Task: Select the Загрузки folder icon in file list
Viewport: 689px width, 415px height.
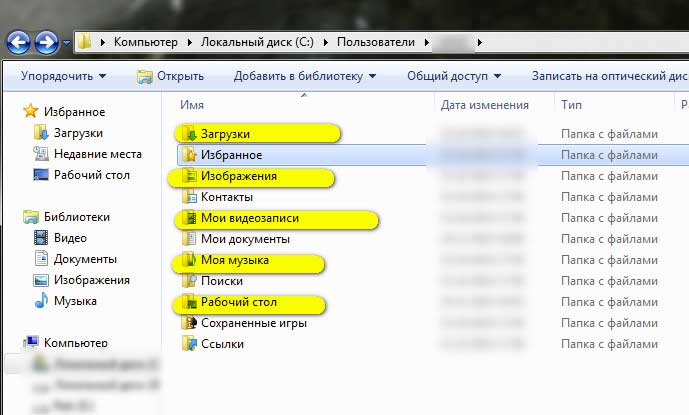Action: click(188, 133)
